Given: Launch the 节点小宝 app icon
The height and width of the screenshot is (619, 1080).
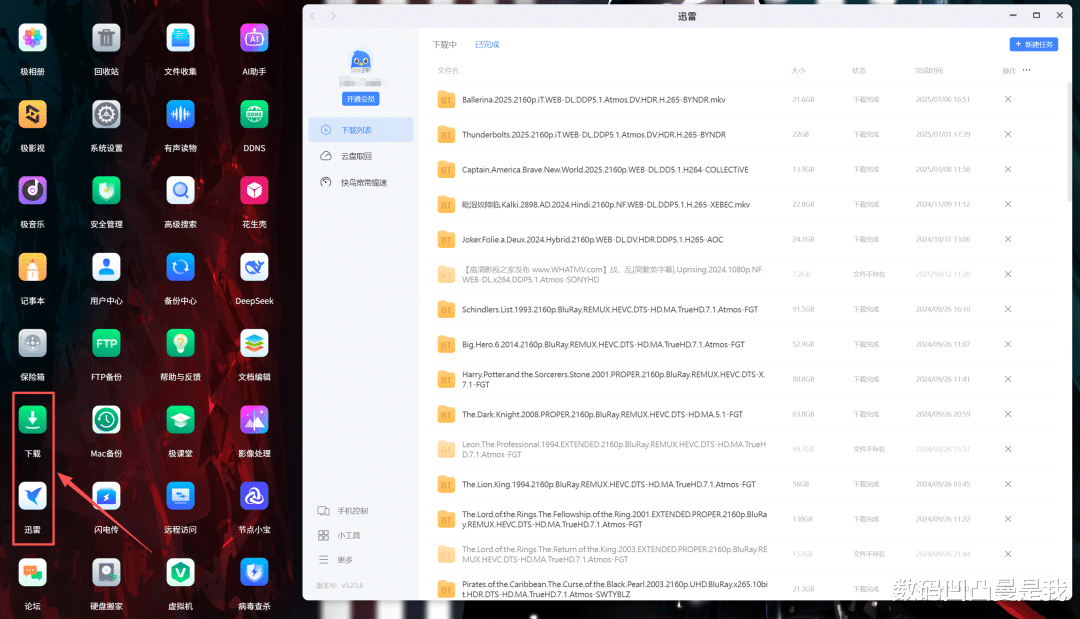Looking at the screenshot, I should coord(254,496).
